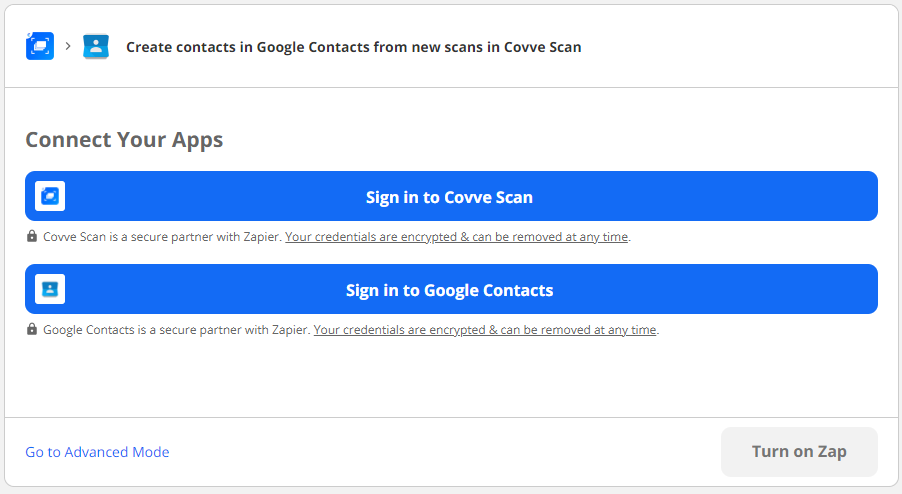Turn on Zap
This screenshot has height=494, width=902.
[799, 452]
